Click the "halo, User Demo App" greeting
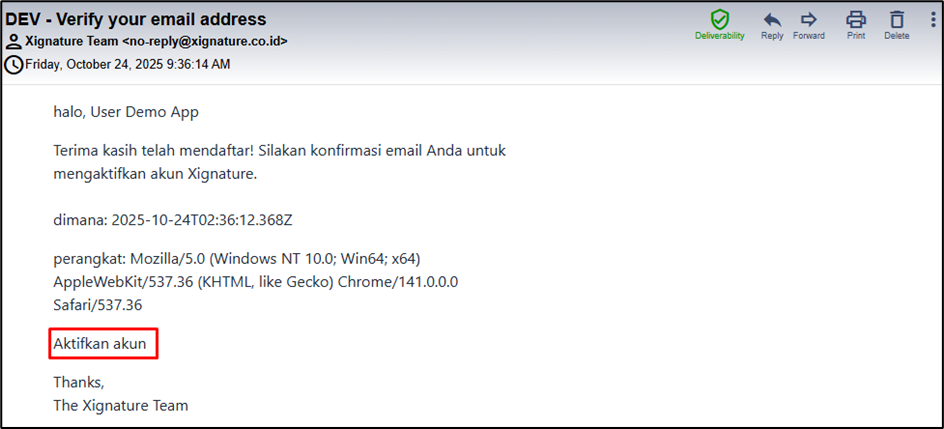Viewport: 944px width, 429px height. tap(126, 112)
